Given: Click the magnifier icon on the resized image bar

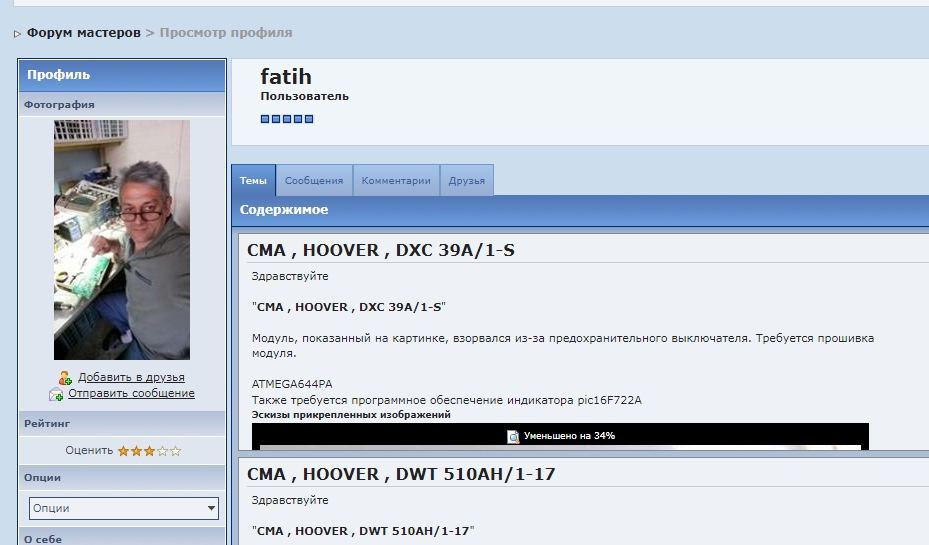Looking at the screenshot, I should (x=513, y=436).
